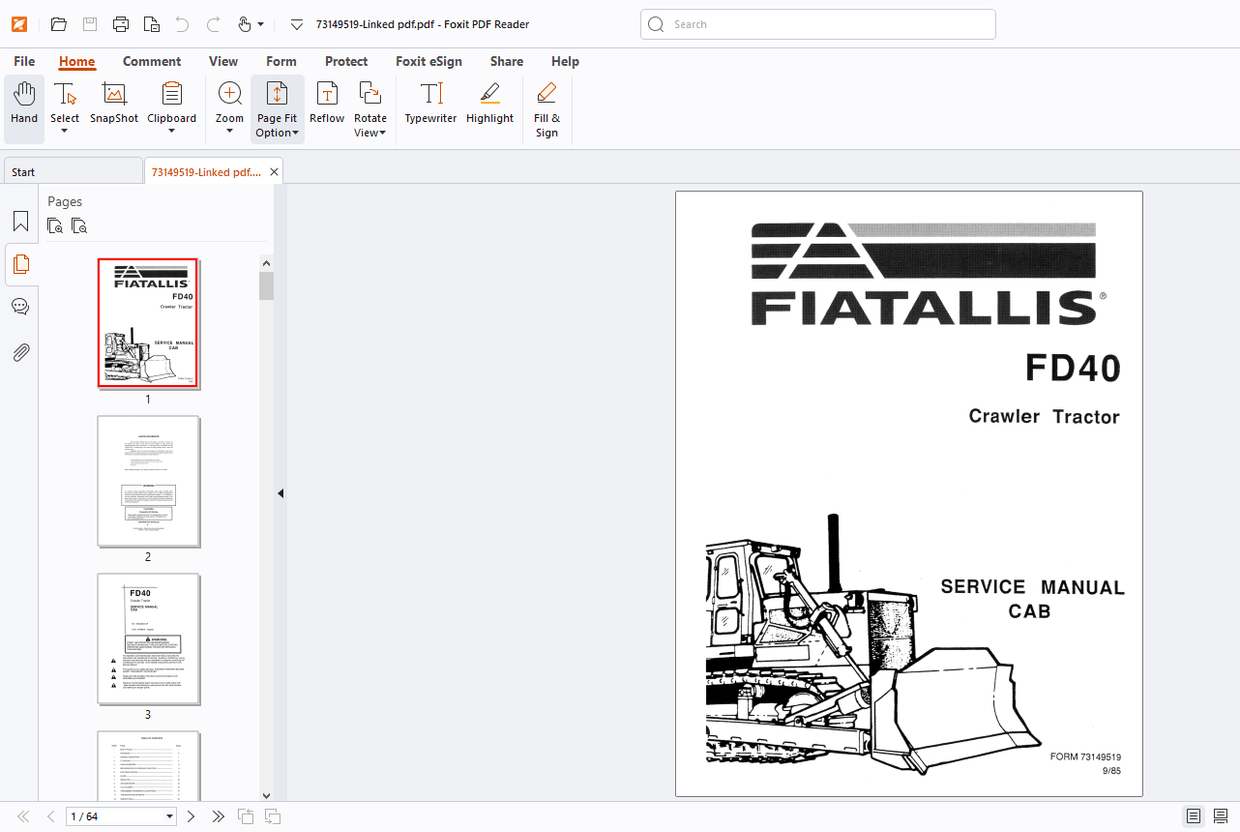Collapse the Pages navigation panel

coord(280,493)
